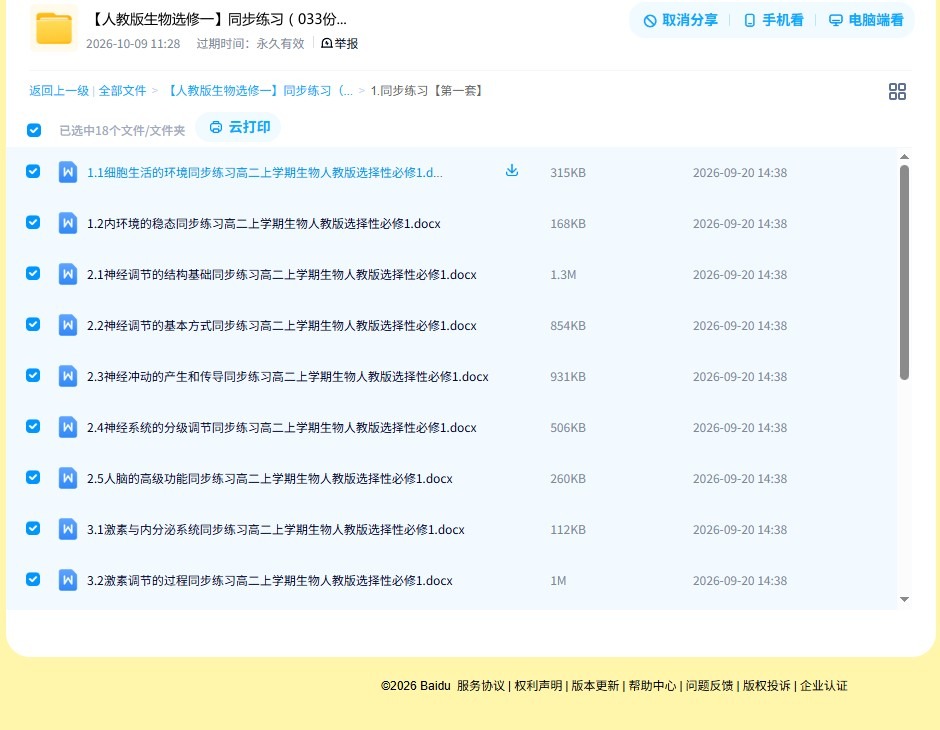Click the yellow shared folder icon
The height and width of the screenshot is (730, 940).
pos(54,28)
